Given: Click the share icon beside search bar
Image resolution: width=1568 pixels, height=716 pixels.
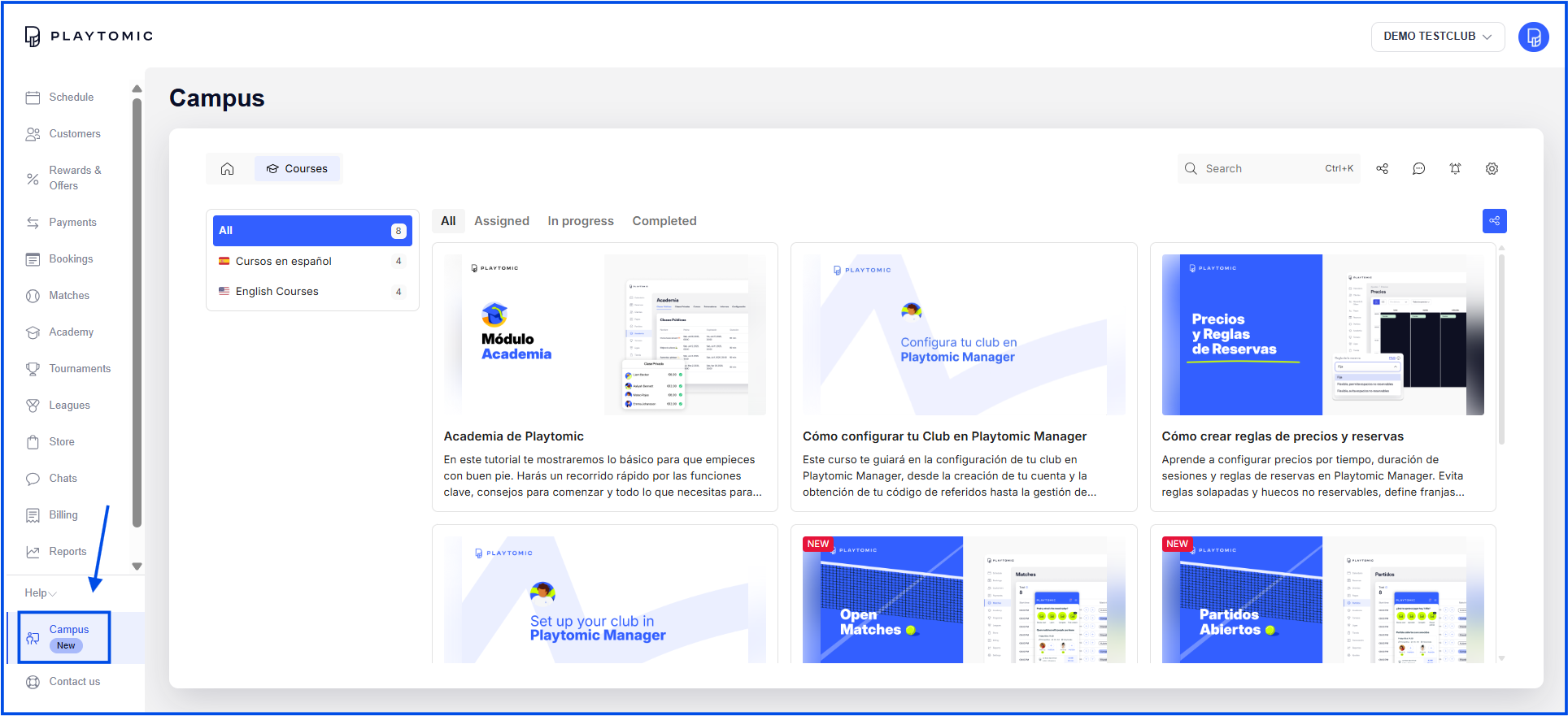Looking at the screenshot, I should [1382, 169].
